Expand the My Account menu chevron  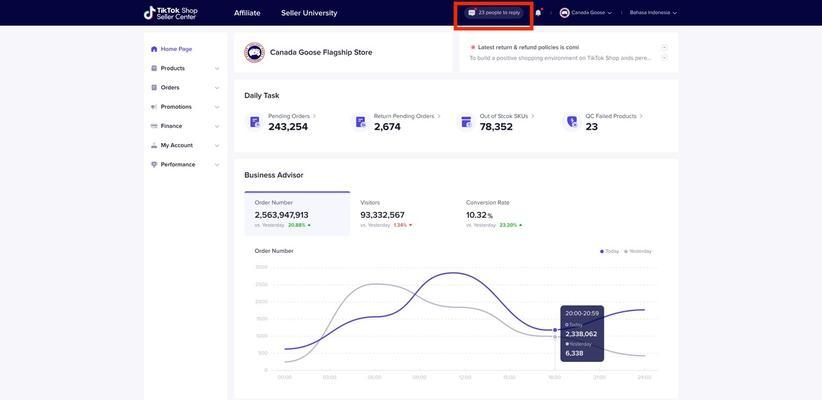tap(217, 146)
